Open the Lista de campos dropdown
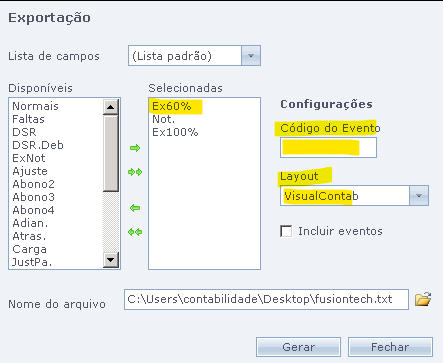The height and width of the screenshot is (363, 443). (251, 56)
